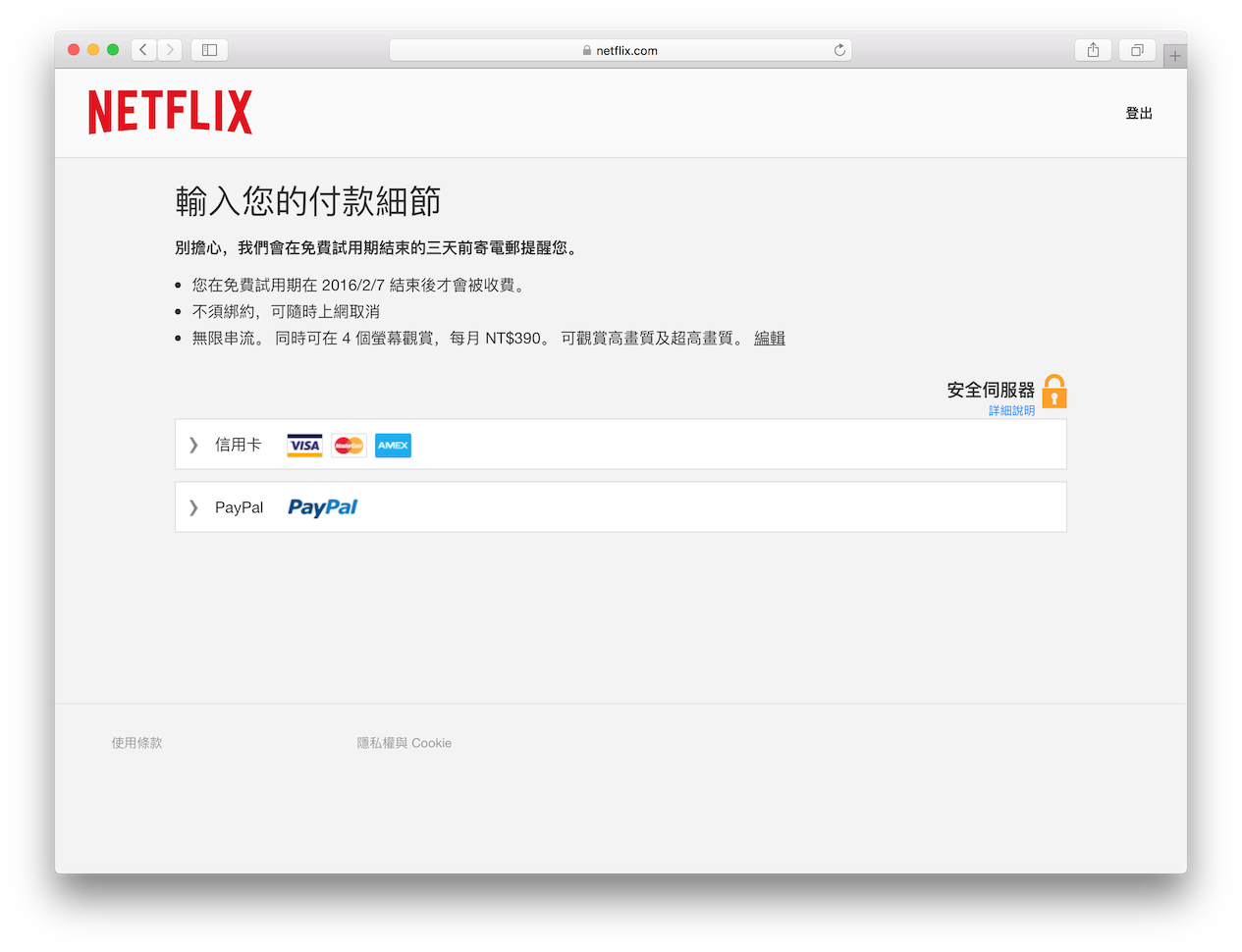Open the 詳細說明 details link
The height and width of the screenshot is (952, 1242).
(1011, 410)
